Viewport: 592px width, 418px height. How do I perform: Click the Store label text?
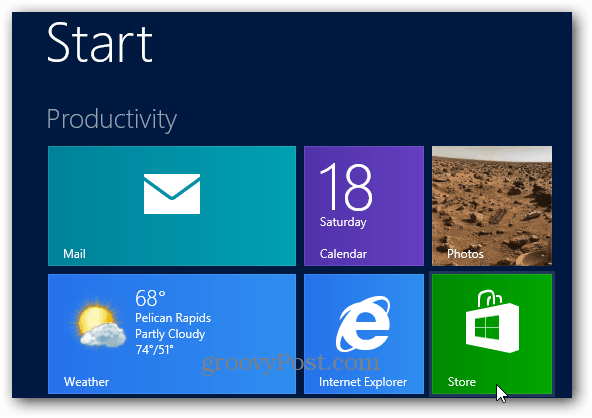[x=461, y=382]
